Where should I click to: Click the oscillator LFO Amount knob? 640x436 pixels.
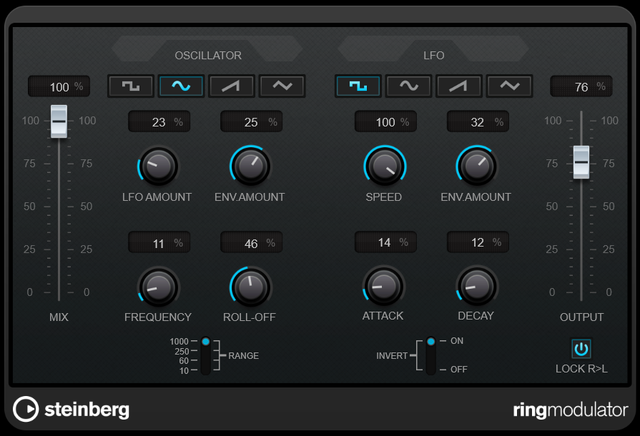[x=159, y=166]
